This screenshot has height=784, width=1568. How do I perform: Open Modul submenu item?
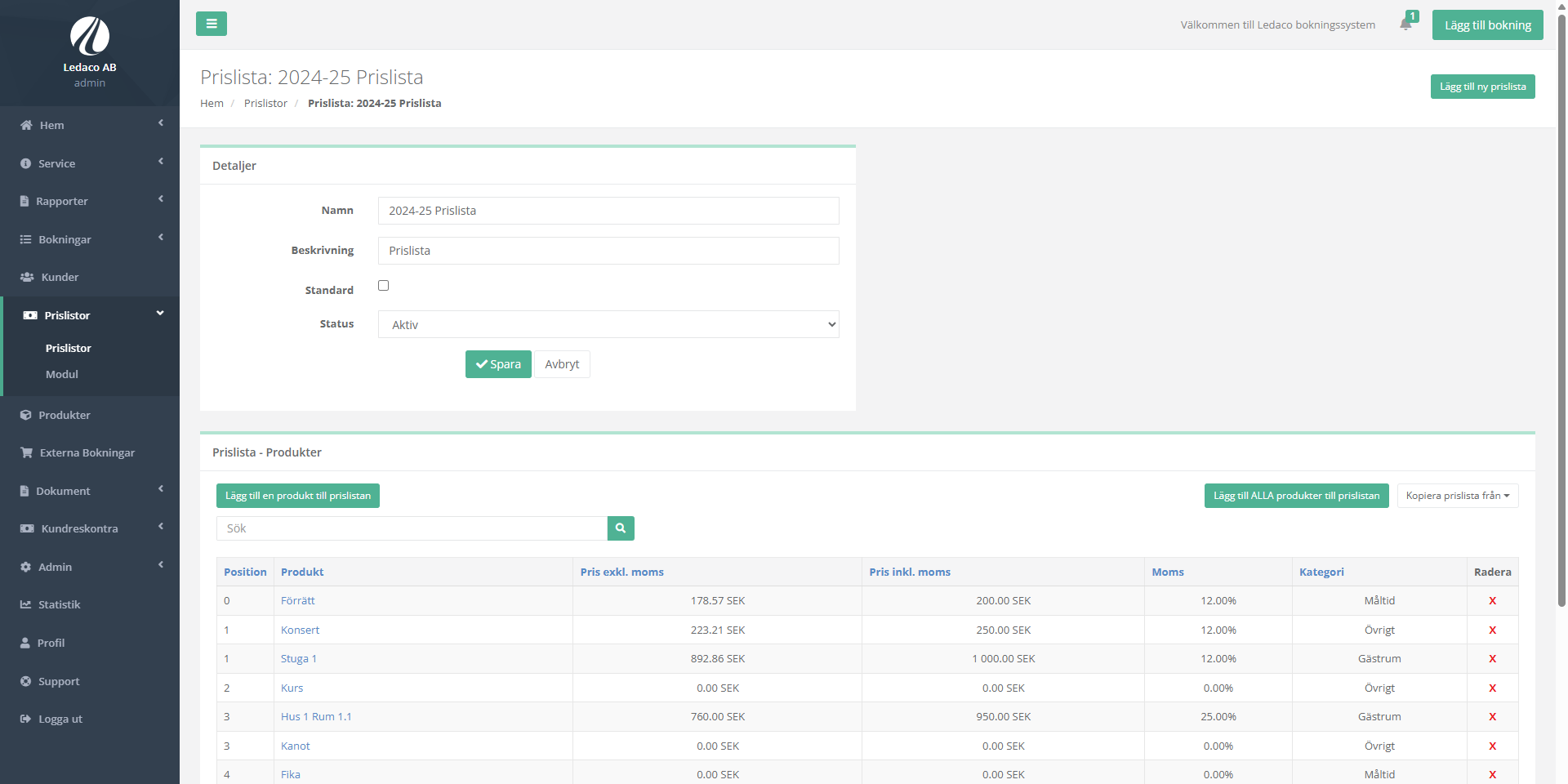click(x=62, y=375)
